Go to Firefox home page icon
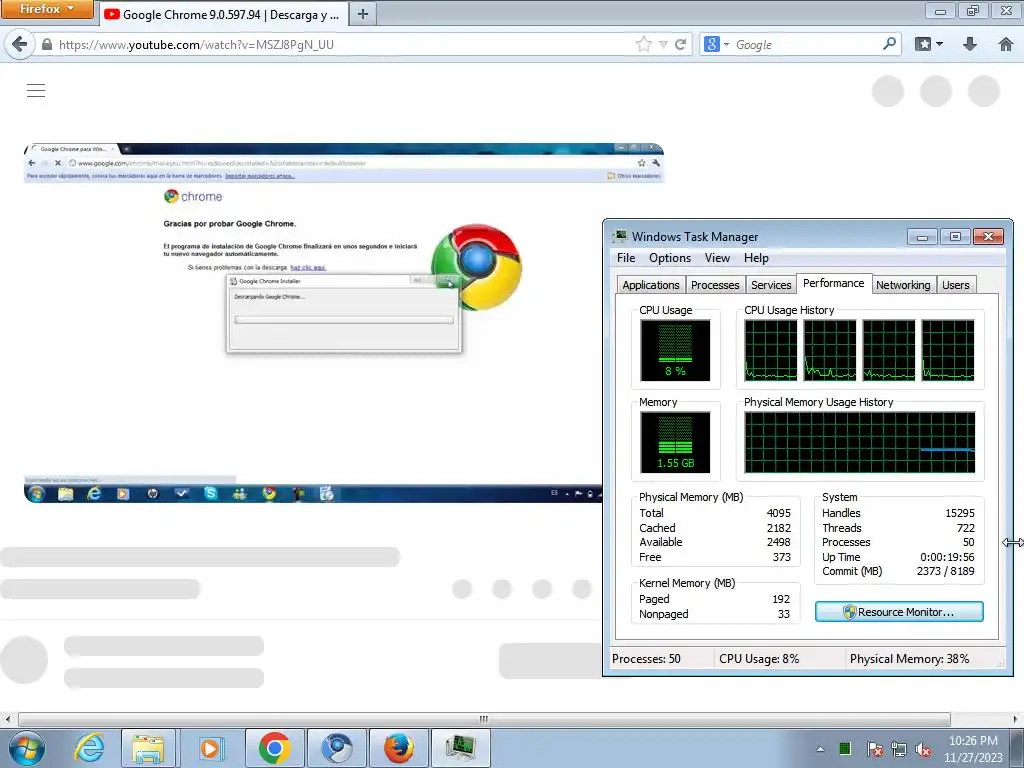 pyautogui.click(x=1006, y=44)
